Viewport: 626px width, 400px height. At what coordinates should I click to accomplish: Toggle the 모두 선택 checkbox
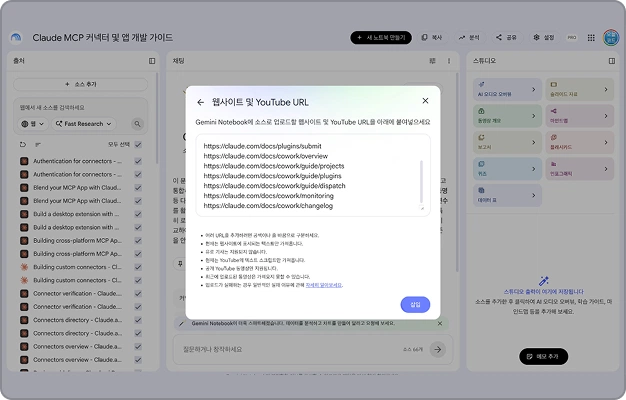tap(138, 145)
